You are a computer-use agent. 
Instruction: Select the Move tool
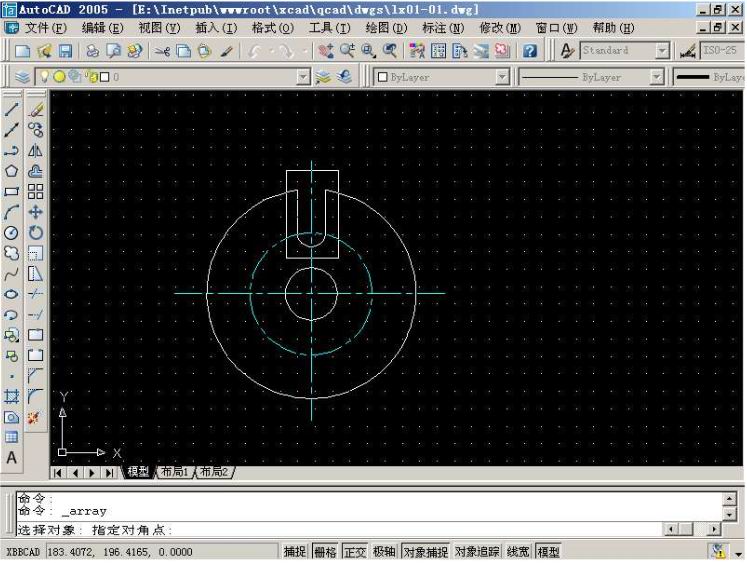[x=35, y=212]
